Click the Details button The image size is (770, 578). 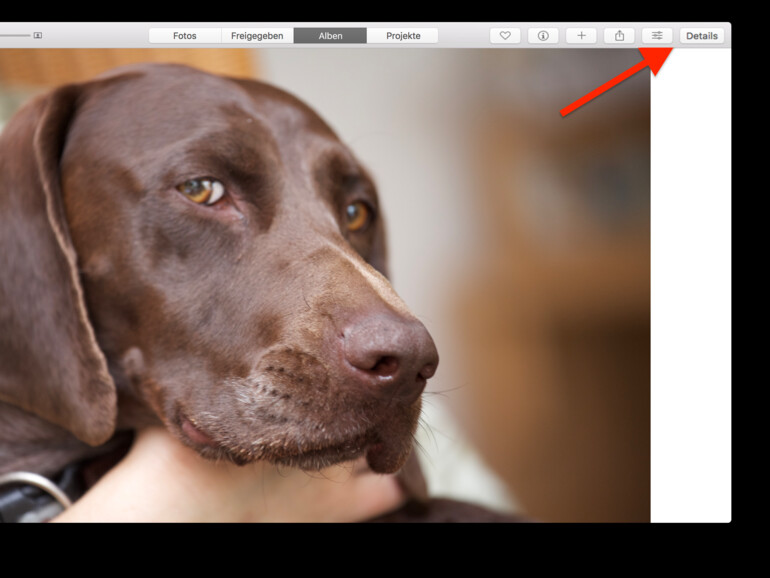702,35
